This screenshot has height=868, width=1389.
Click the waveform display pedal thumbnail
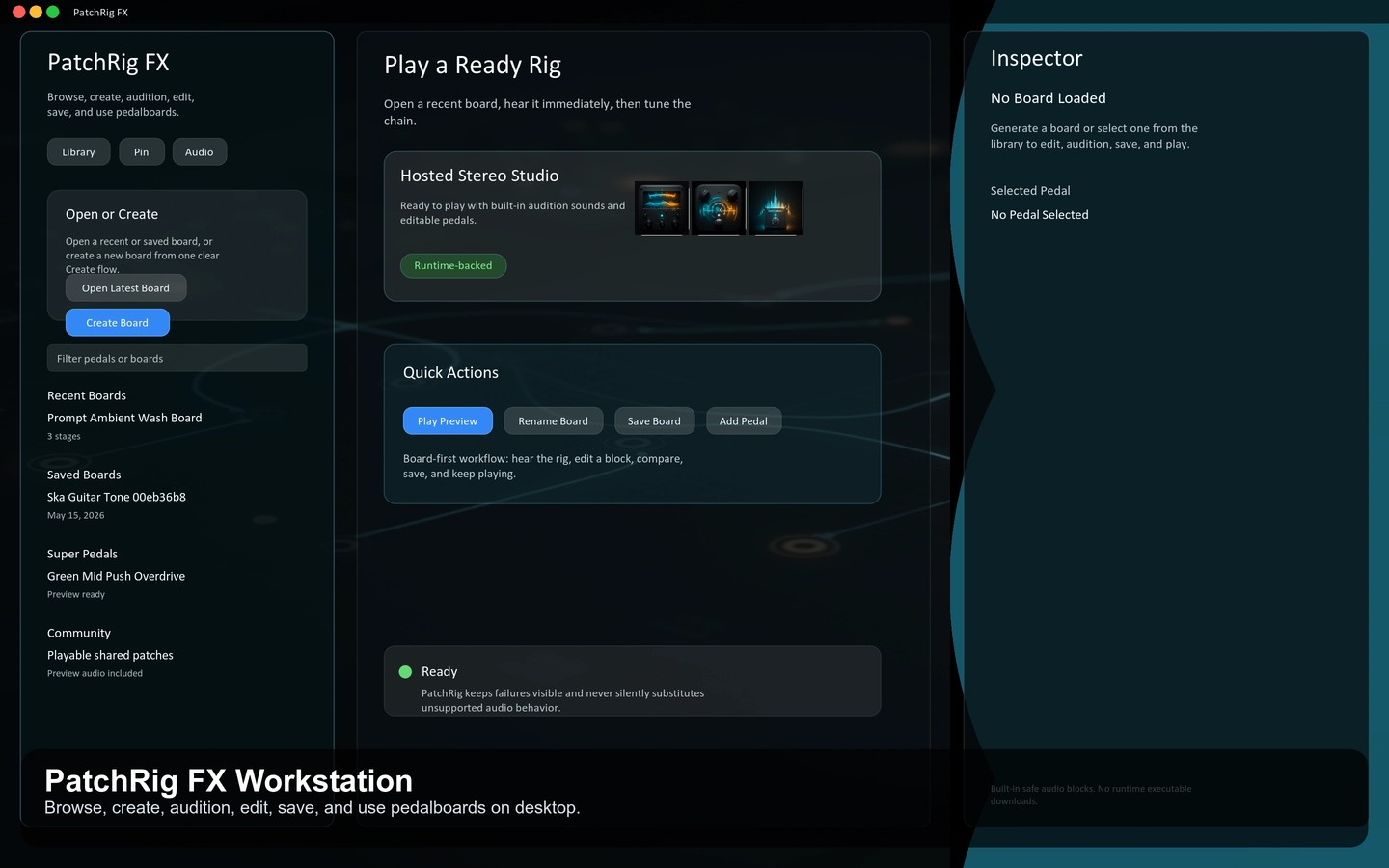(x=661, y=208)
